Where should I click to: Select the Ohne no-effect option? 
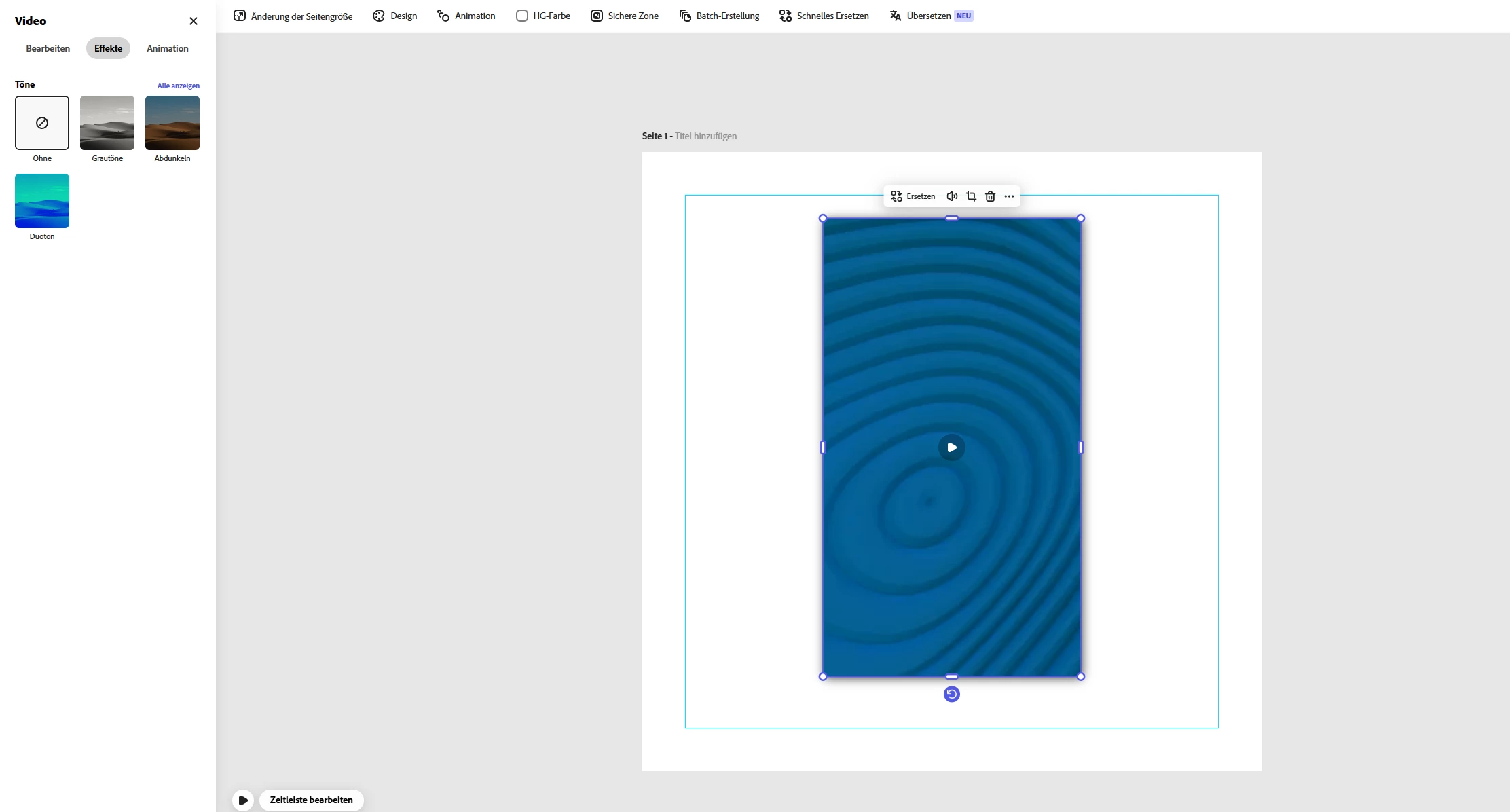pos(42,123)
